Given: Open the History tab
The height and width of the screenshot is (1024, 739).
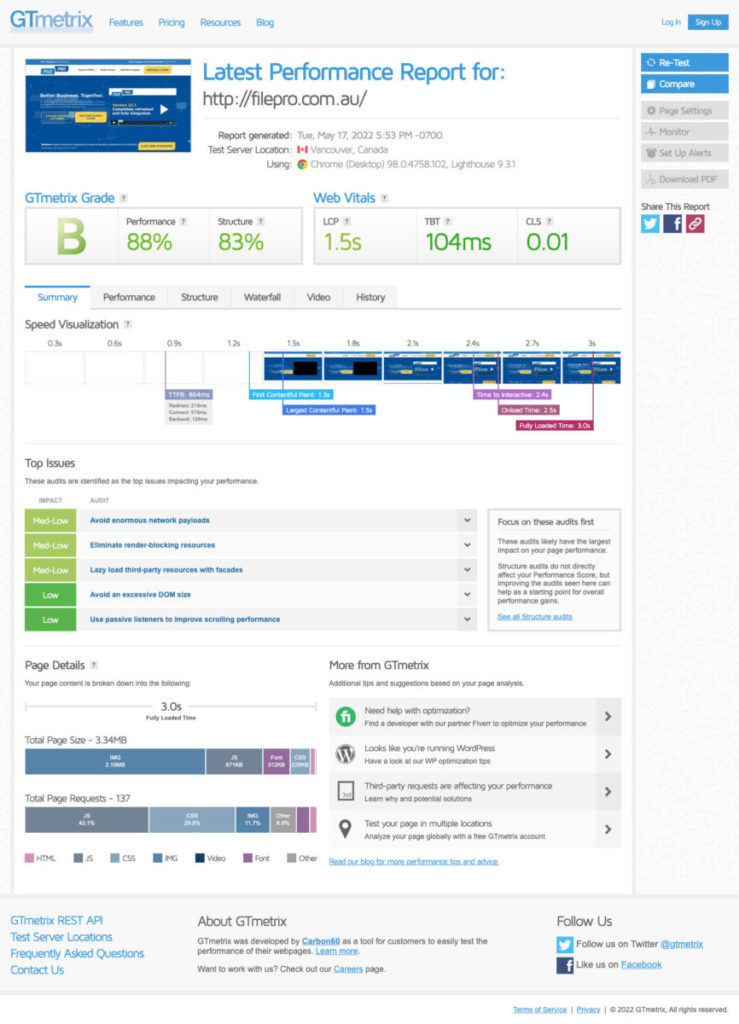Looking at the screenshot, I should (371, 297).
